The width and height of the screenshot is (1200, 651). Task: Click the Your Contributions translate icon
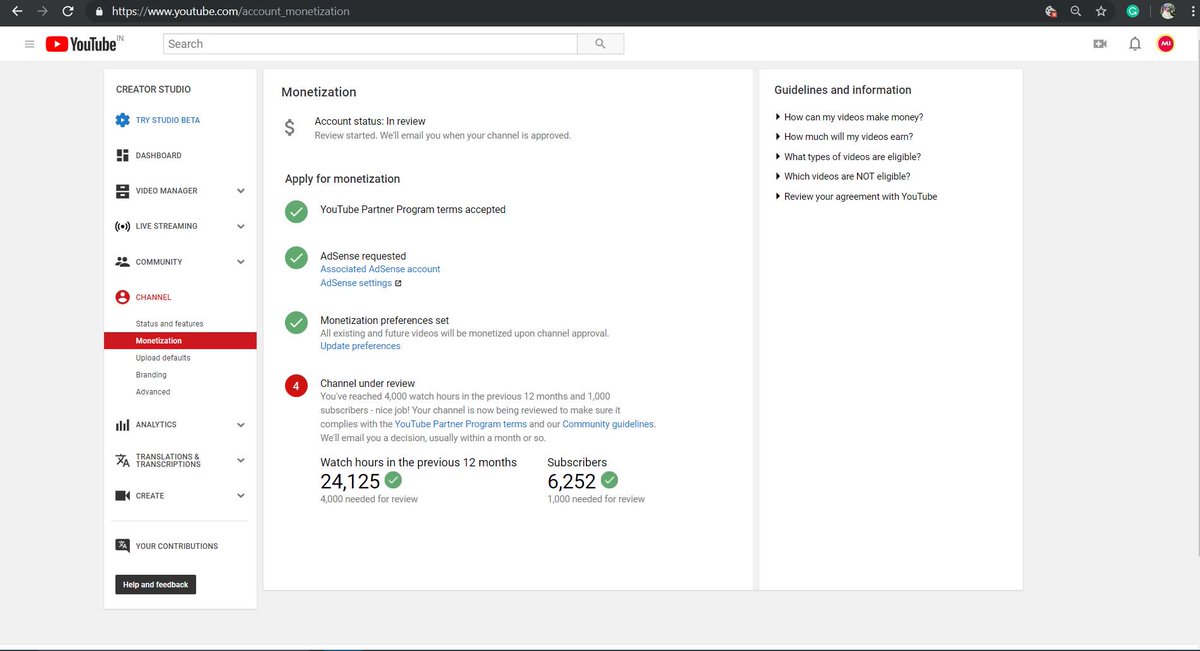(x=122, y=546)
